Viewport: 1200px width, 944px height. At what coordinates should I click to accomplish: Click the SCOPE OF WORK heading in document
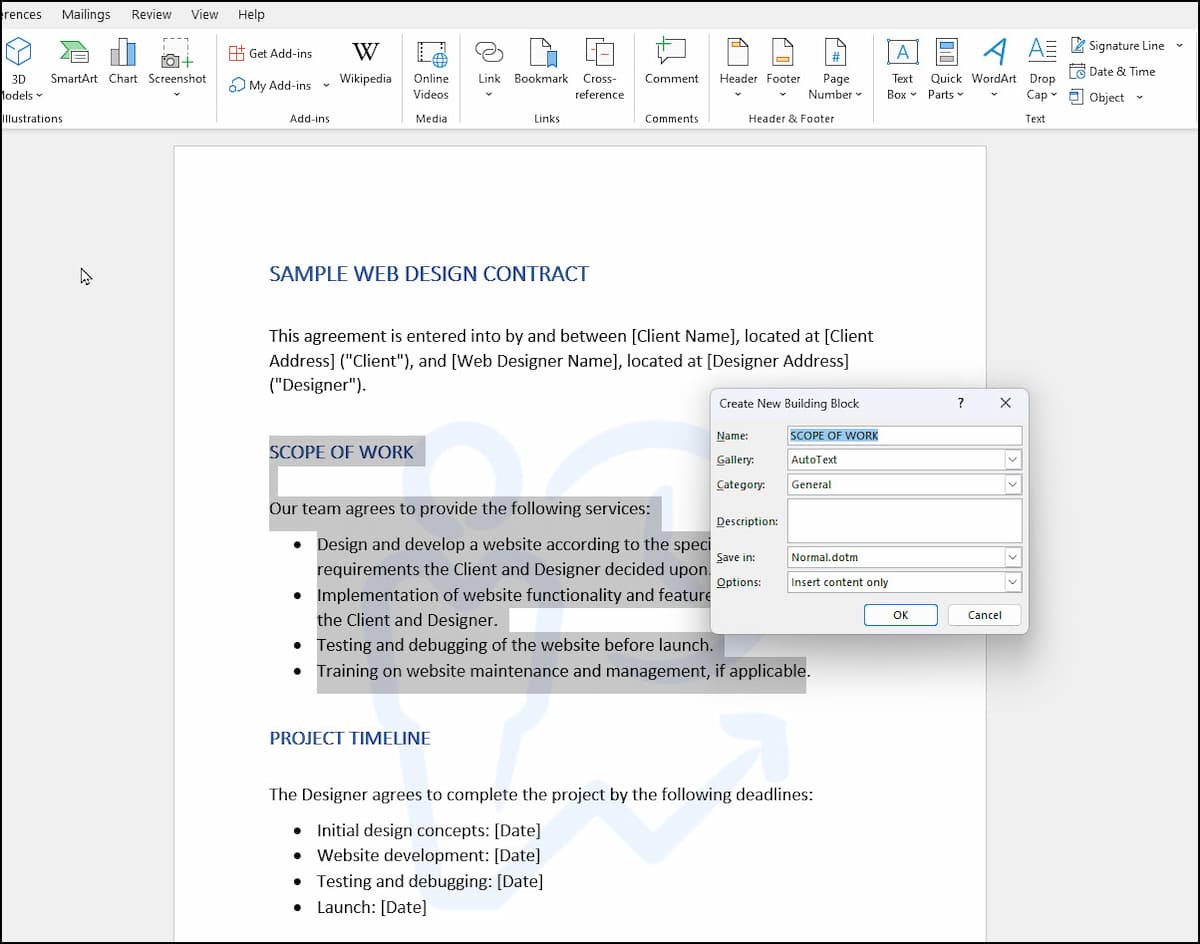341,452
